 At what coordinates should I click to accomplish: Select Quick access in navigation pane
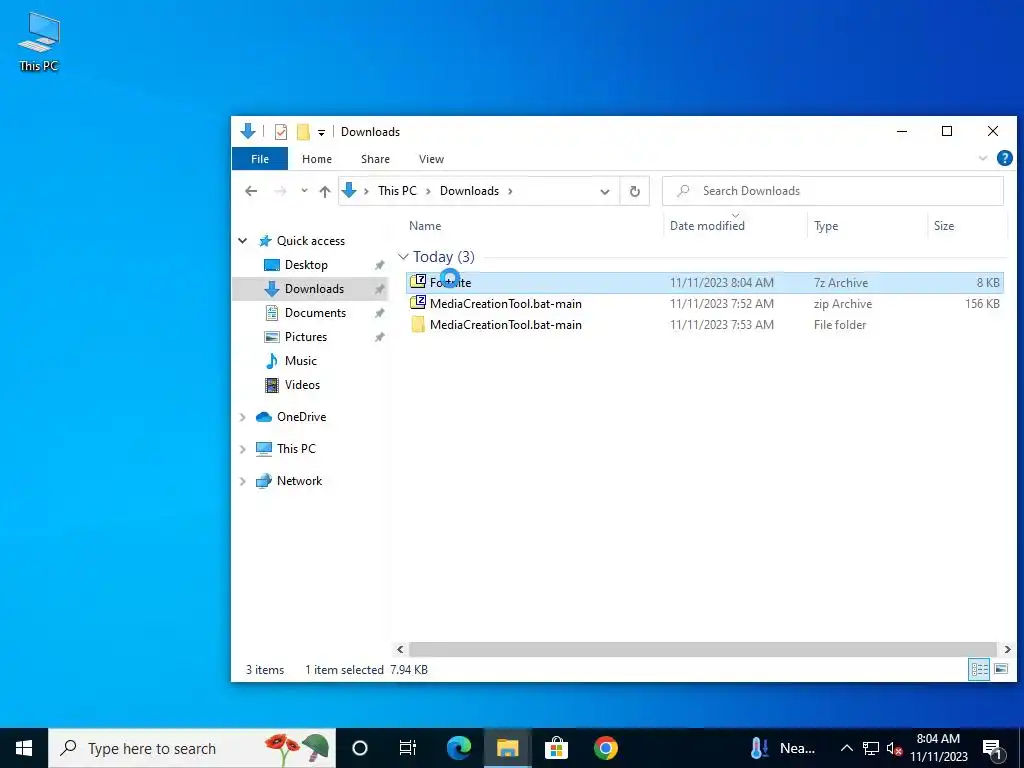click(311, 240)
